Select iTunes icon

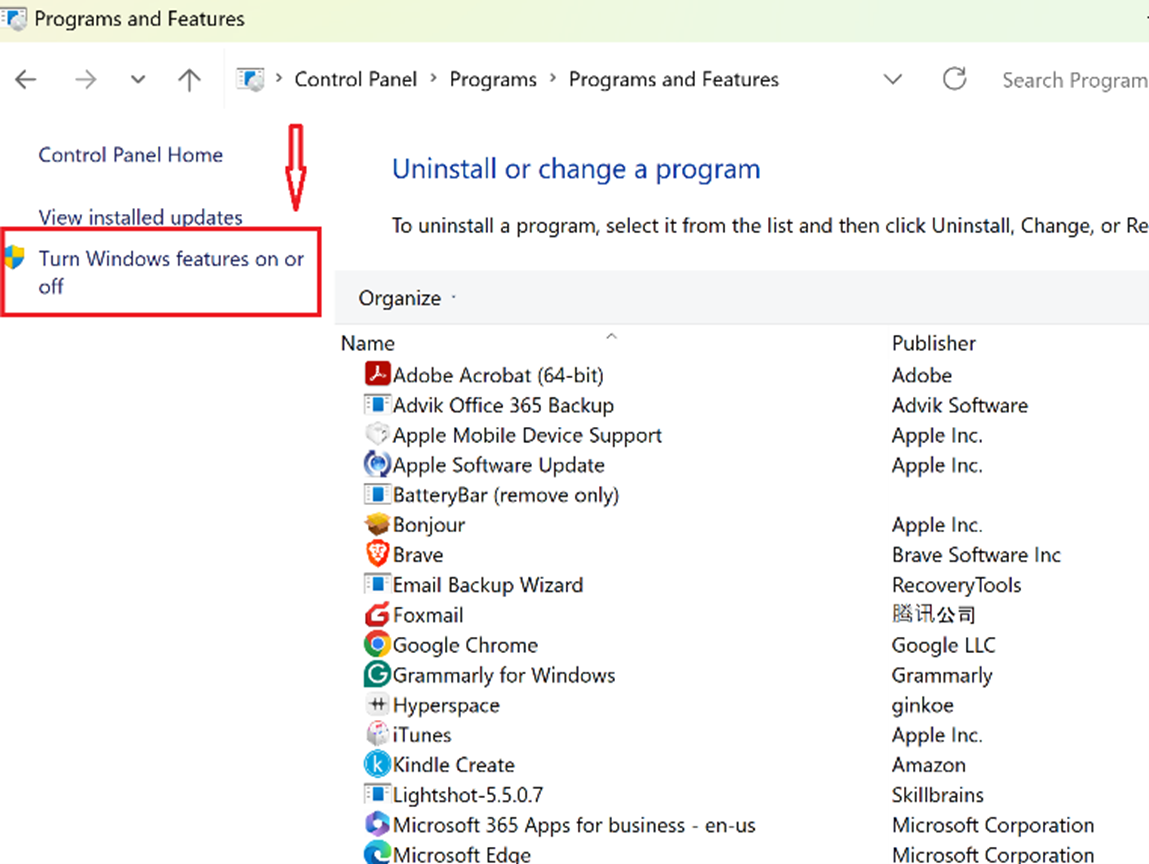377,734
